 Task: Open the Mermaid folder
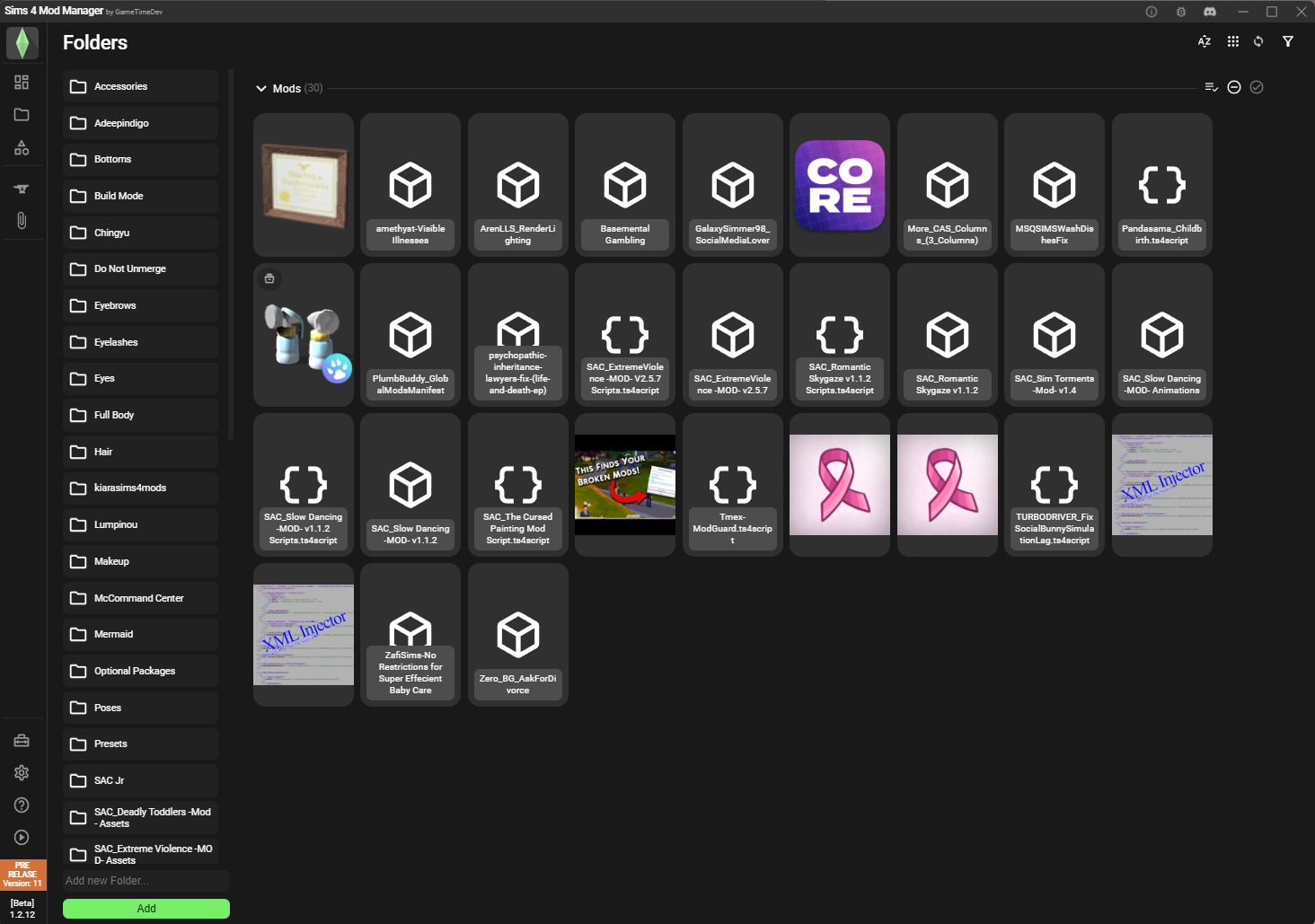(x=141, y=634)
